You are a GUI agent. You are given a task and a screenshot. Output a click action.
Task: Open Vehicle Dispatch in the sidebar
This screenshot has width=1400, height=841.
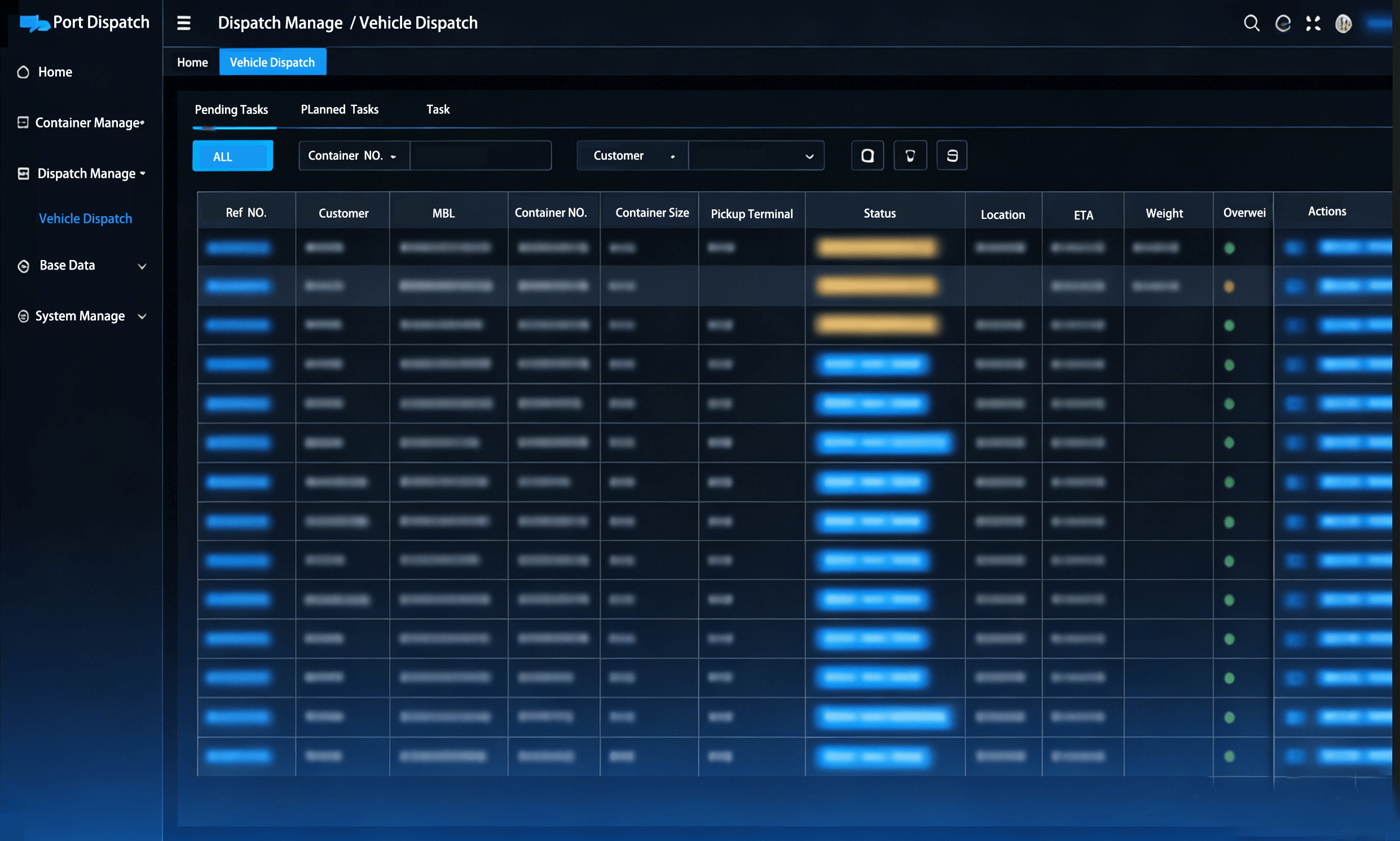point(85,219)
